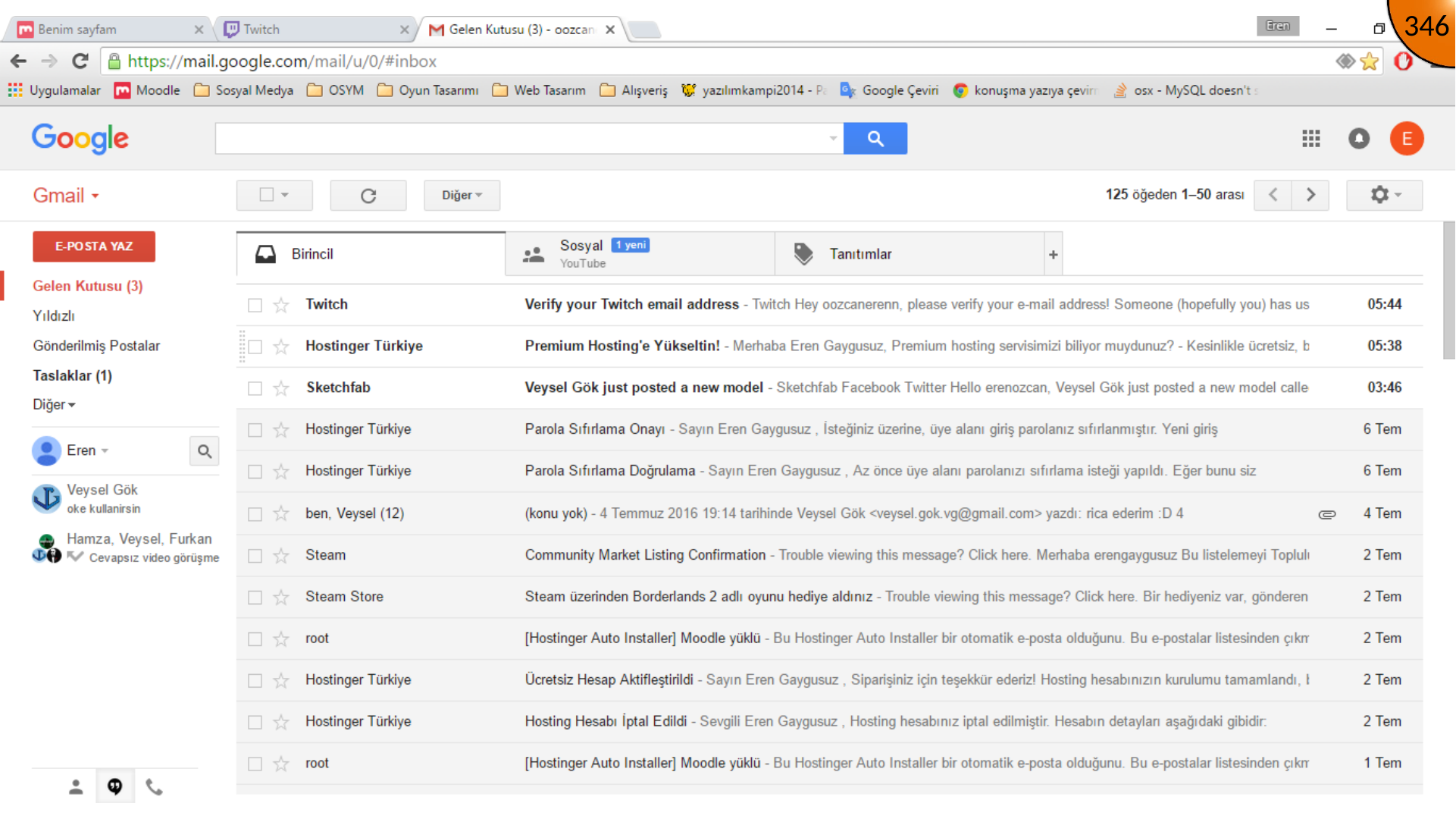Open the Sosyal Medya bookmarks folder
Screen dimensions: 1456x819
[x=243, y=90]
